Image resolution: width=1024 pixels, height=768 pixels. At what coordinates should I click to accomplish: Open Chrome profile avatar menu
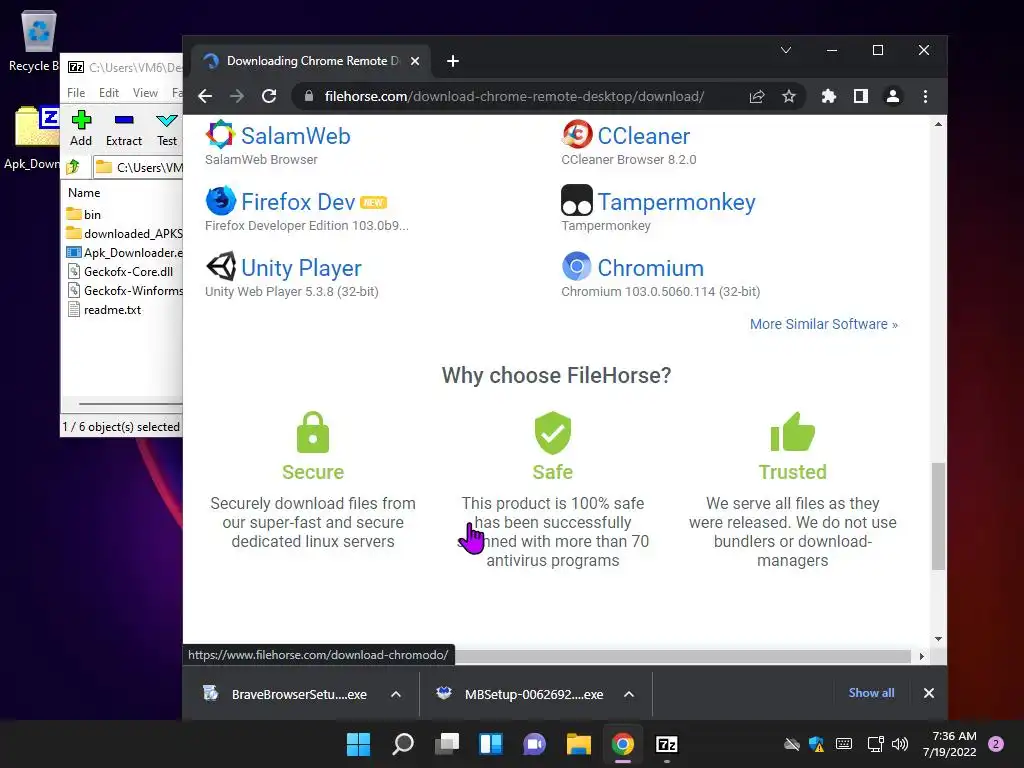tap(893, 97)
